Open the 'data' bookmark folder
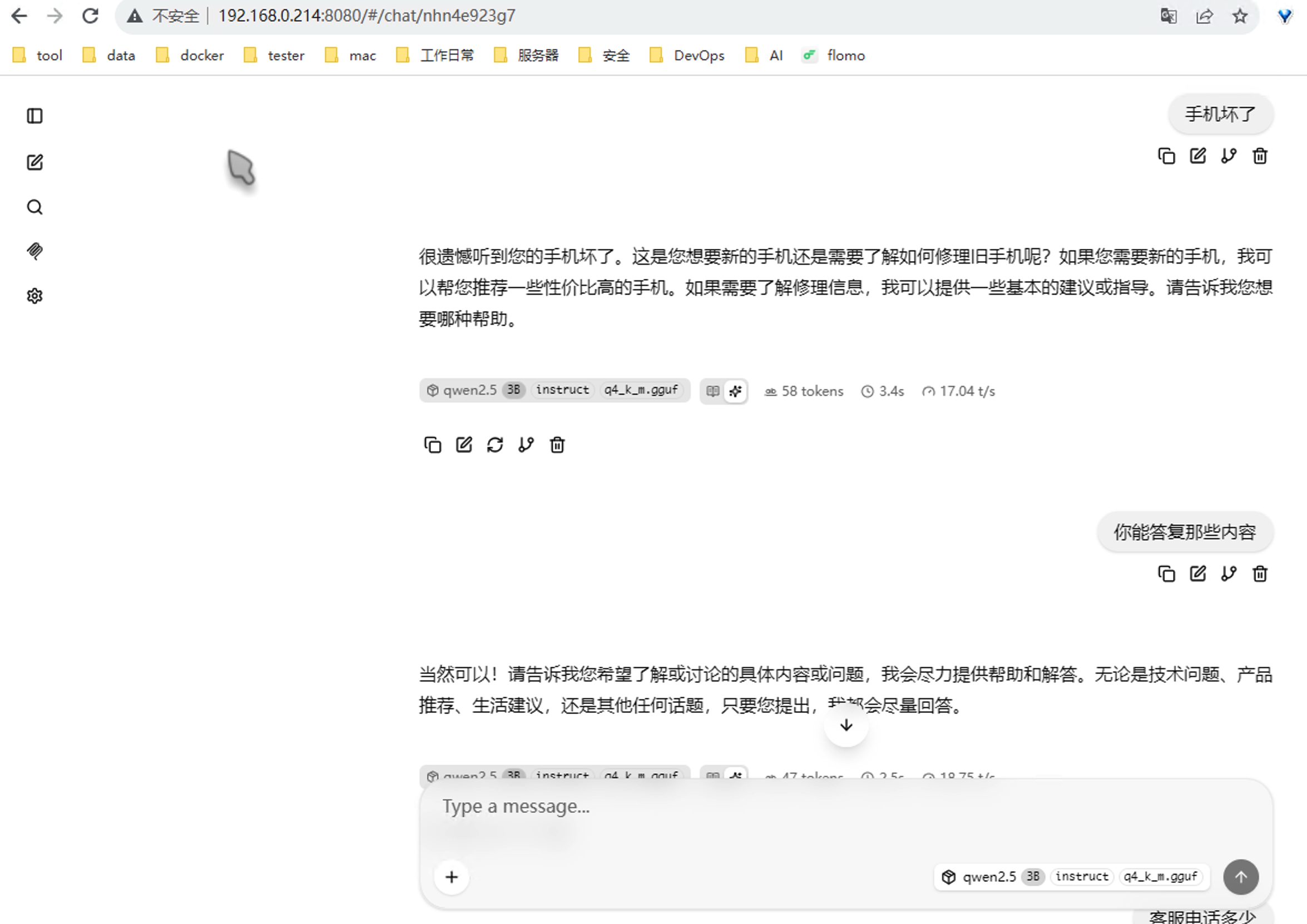 pos(110,55)
